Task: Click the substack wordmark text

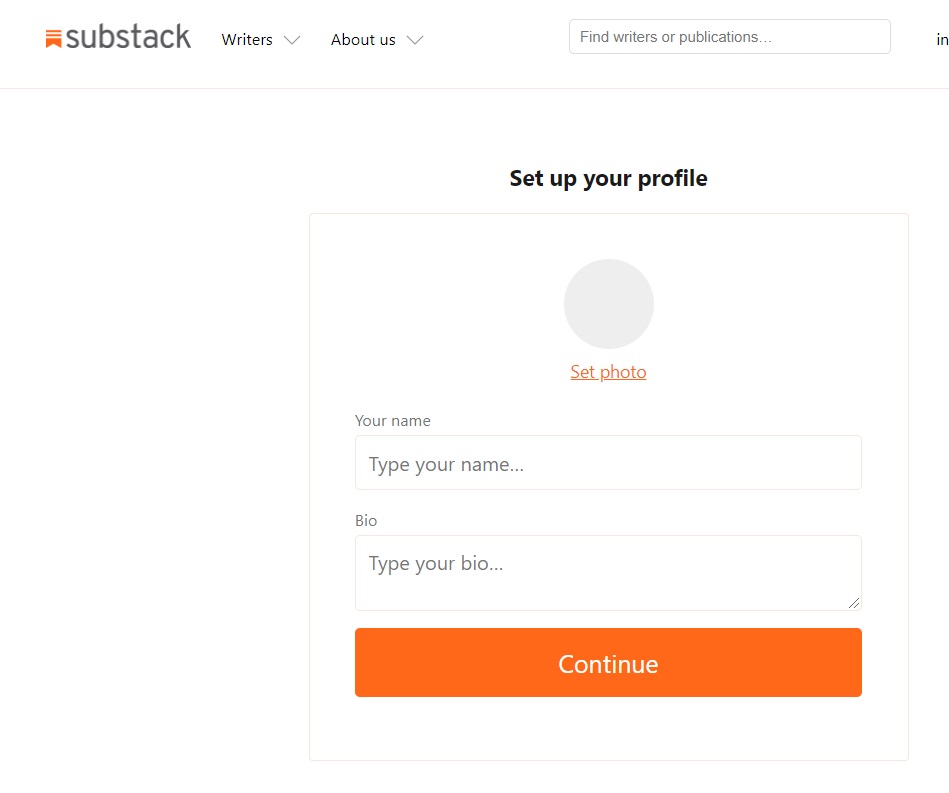Action: [x=128, y=36]
